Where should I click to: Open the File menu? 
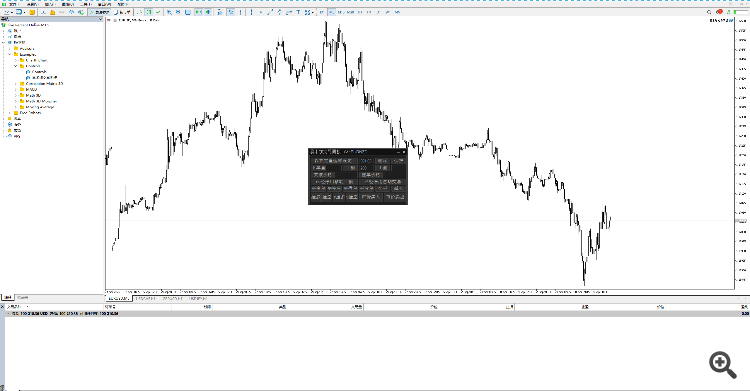(x=12, y=4)
